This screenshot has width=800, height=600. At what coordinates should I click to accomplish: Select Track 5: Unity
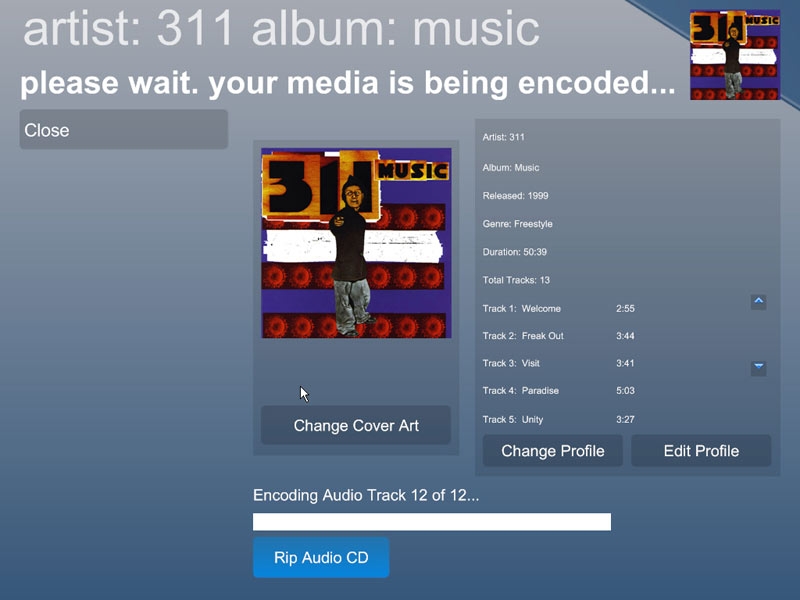(559, 419)
